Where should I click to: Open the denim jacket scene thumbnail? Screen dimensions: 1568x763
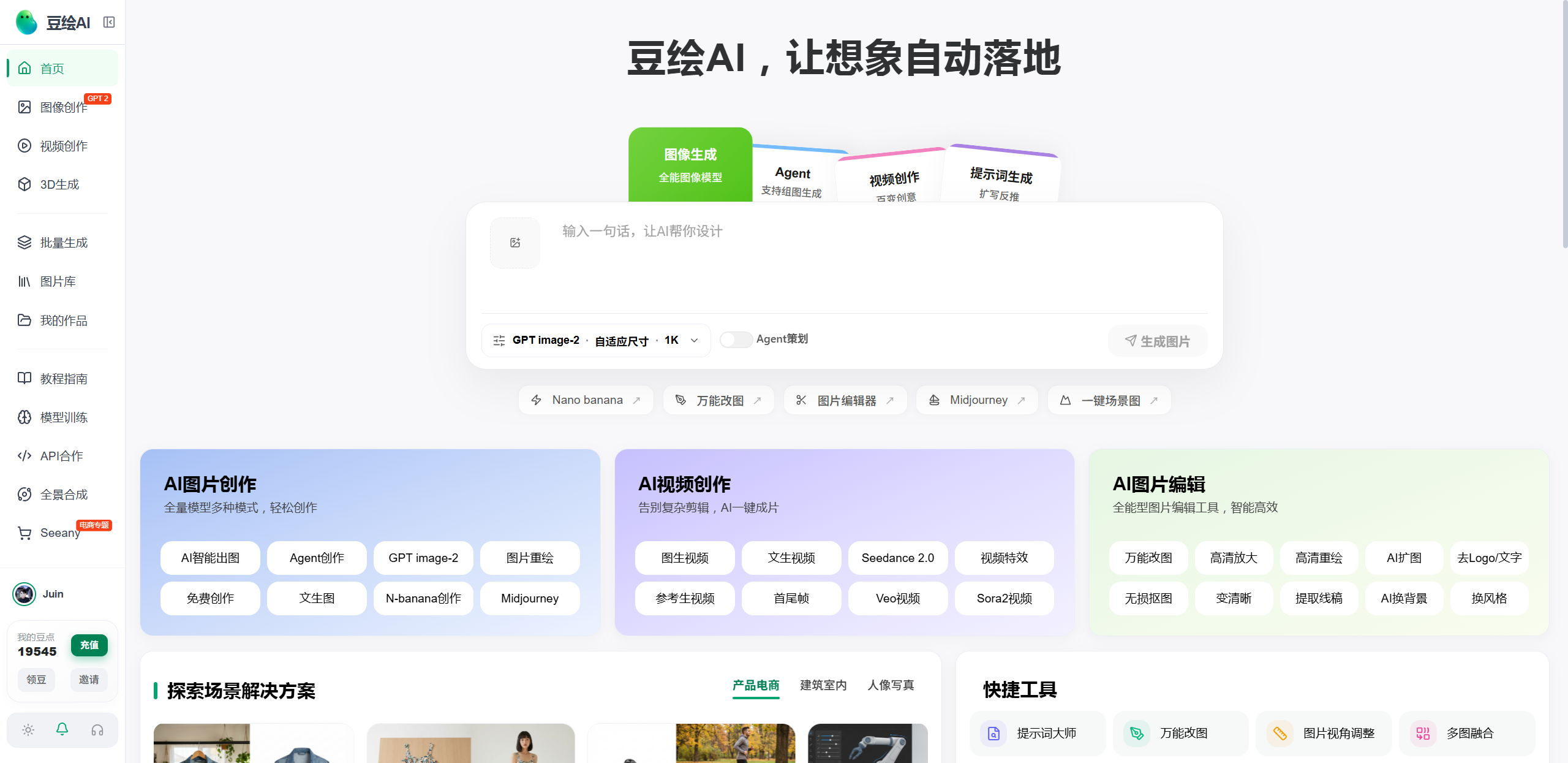[x=254, y=743]
